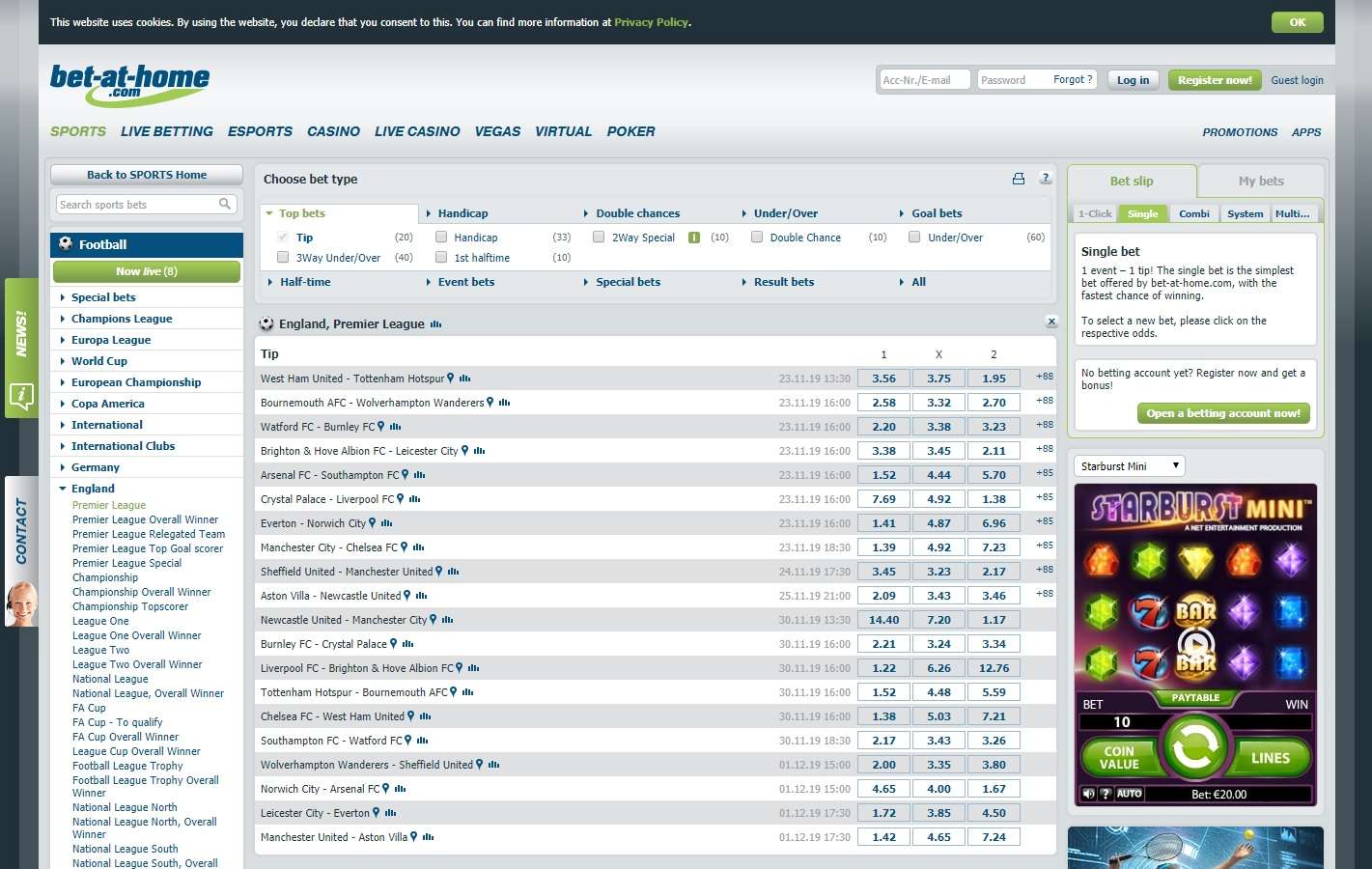Enable the 1st halftime checkbox
This screenshot has height=869, width=1372.
click(441, 258)
